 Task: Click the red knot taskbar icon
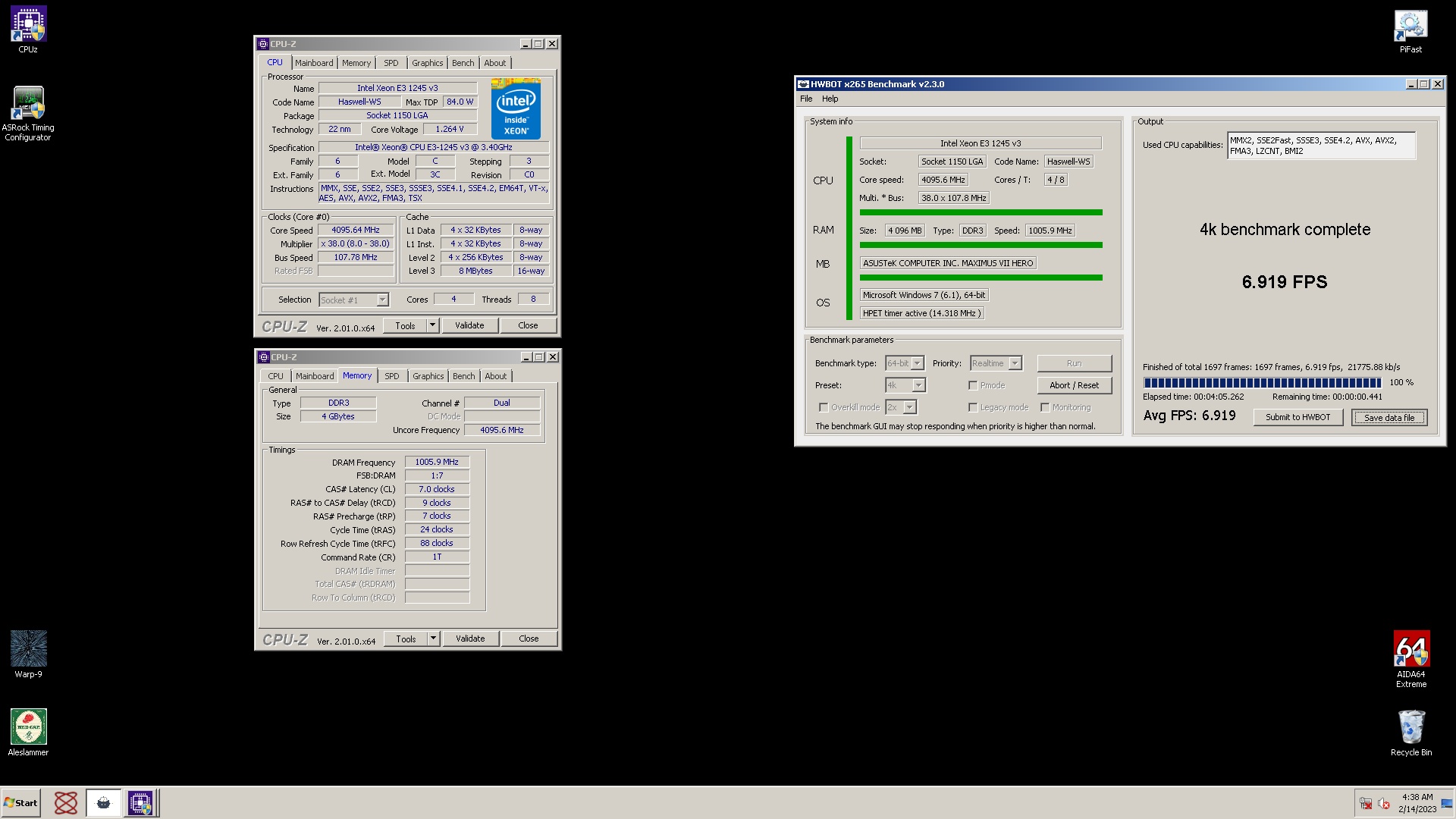tap(66, 803)
